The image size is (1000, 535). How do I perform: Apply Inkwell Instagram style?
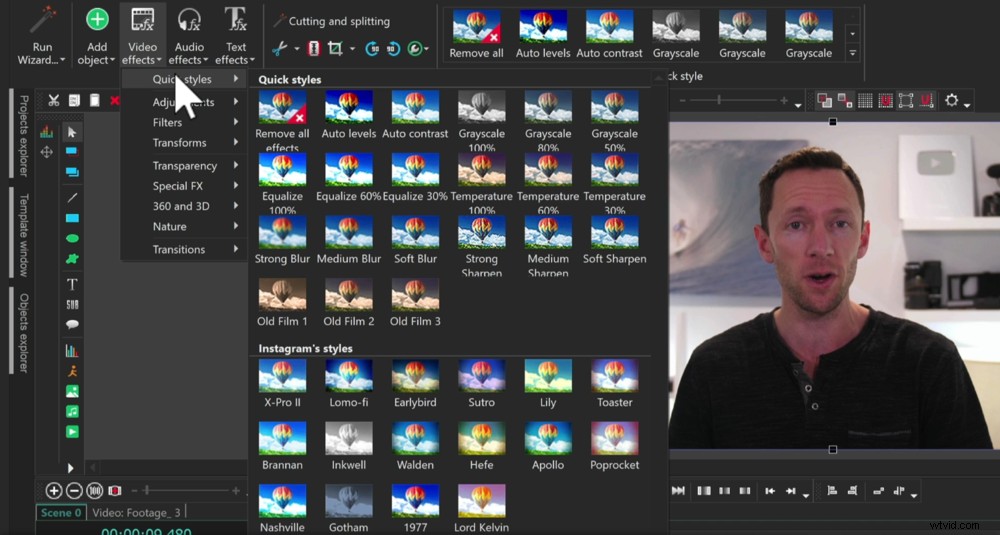349,446
